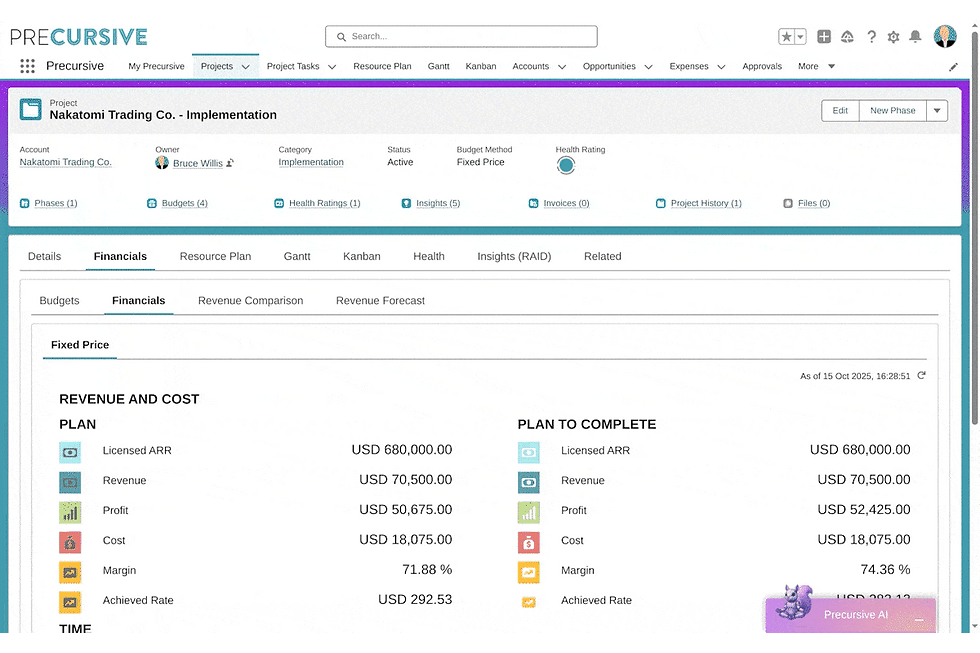Screen dimensions: 980x653
Task: Click the Plan Cost money-bag icon
Action: [70, 542]
